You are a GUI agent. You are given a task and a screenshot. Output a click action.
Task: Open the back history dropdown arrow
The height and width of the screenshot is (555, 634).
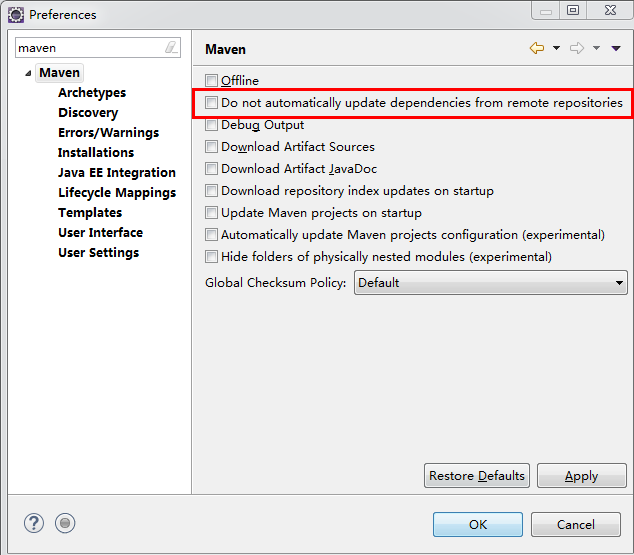[x=556, y=48]
